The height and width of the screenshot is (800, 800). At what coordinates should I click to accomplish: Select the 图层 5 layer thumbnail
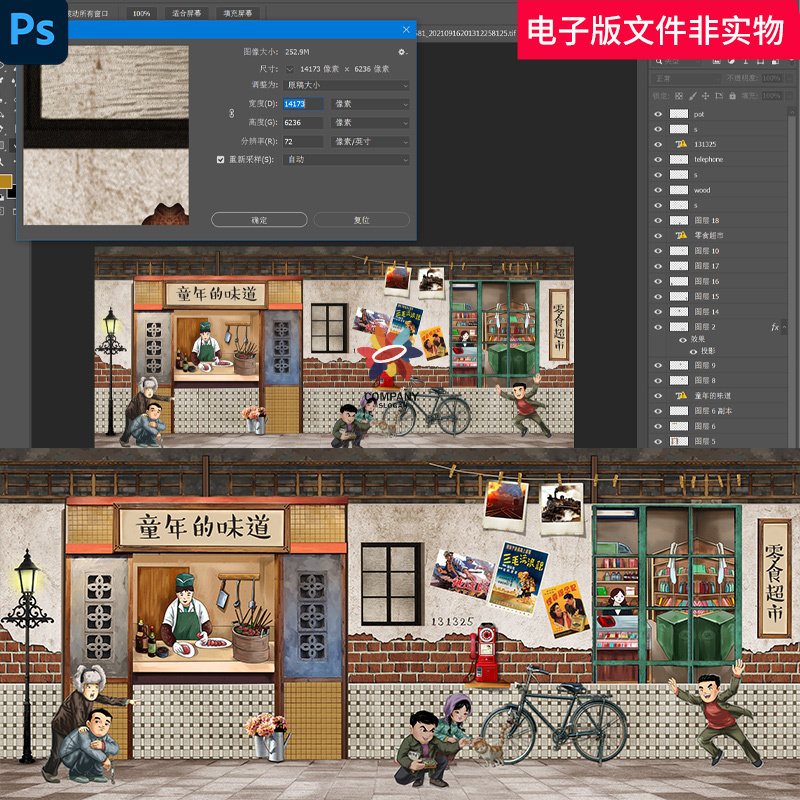679,441
